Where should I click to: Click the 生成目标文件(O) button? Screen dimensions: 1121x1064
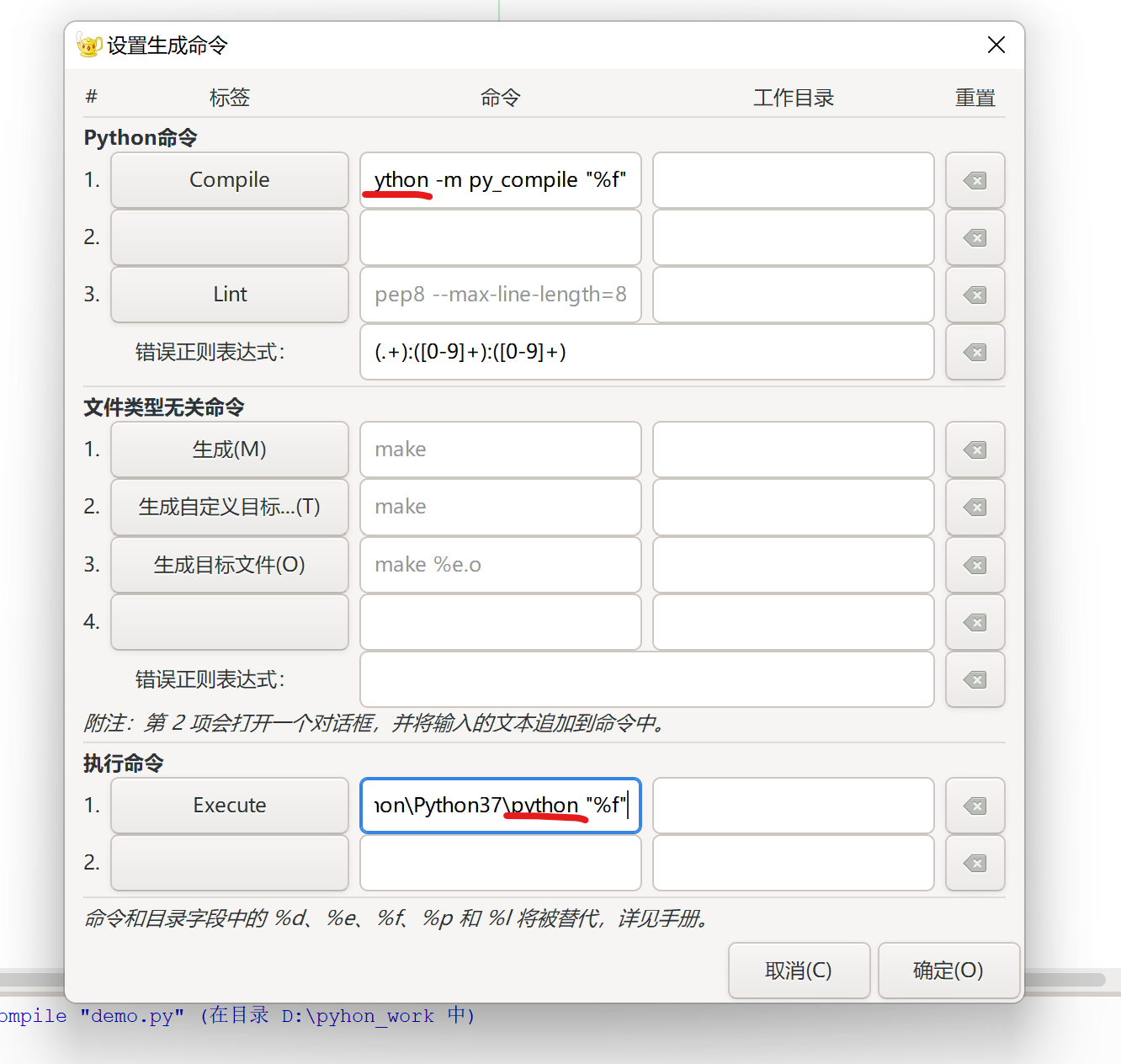(x=229, y=565)
